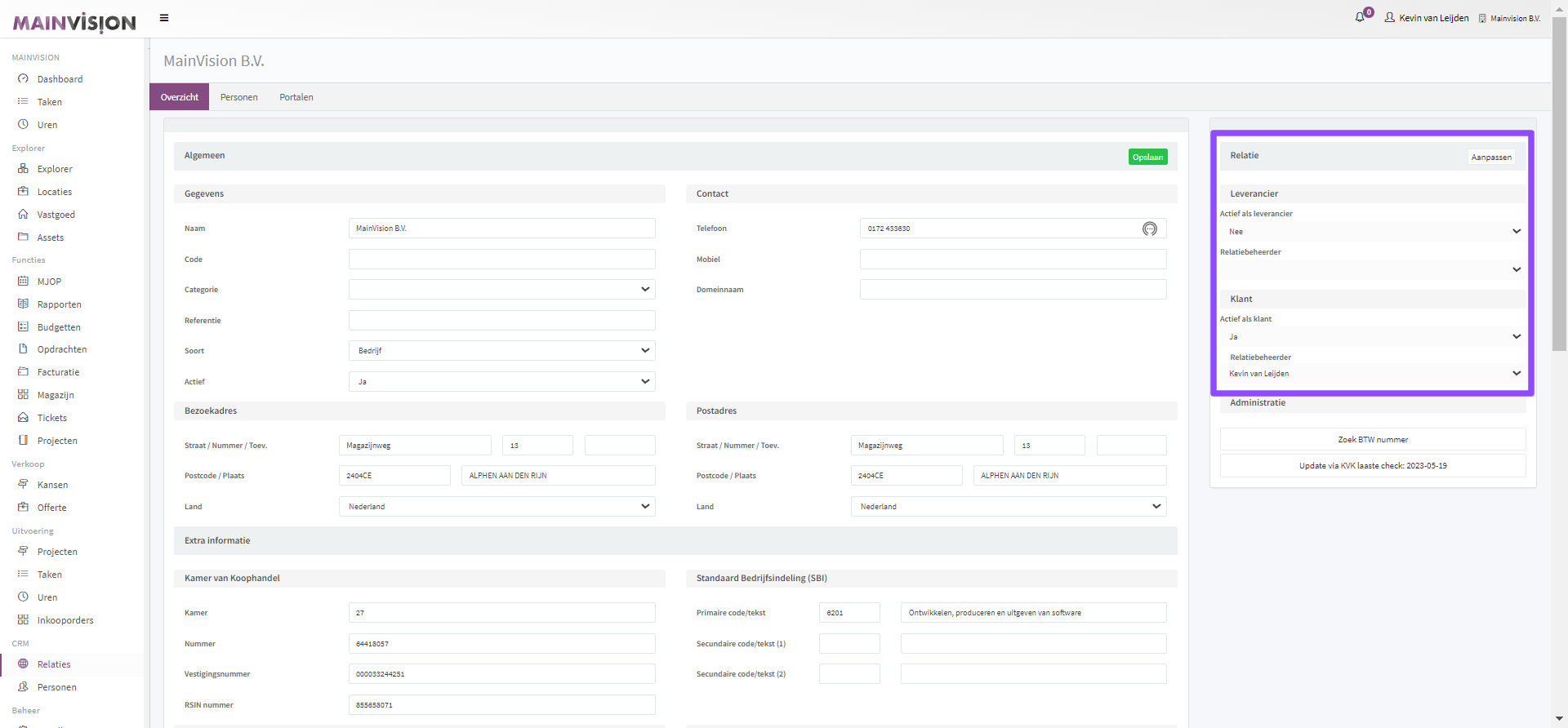Open Magazijn in the sidebar
1568x728 pixels.
point(55,395)
